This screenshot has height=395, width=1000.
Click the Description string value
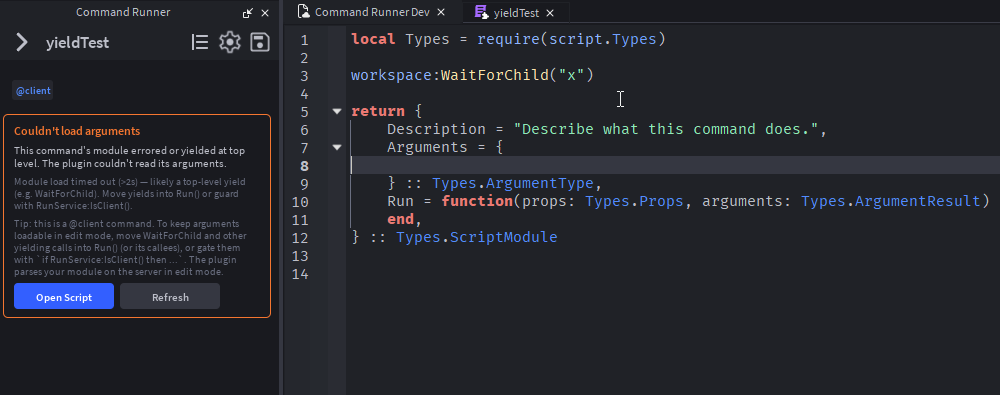[665, 129]
